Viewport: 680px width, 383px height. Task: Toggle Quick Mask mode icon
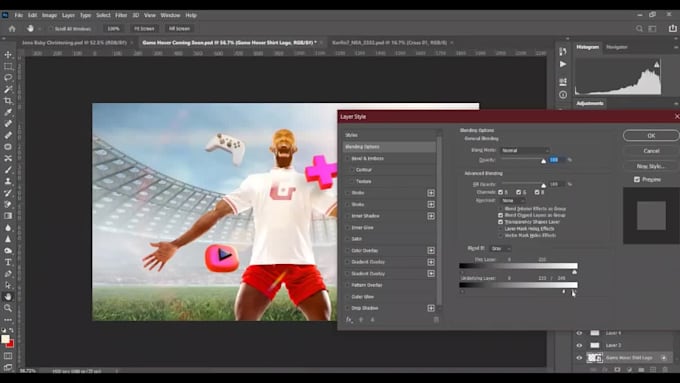pyautogui.click(x=8, y=356)
